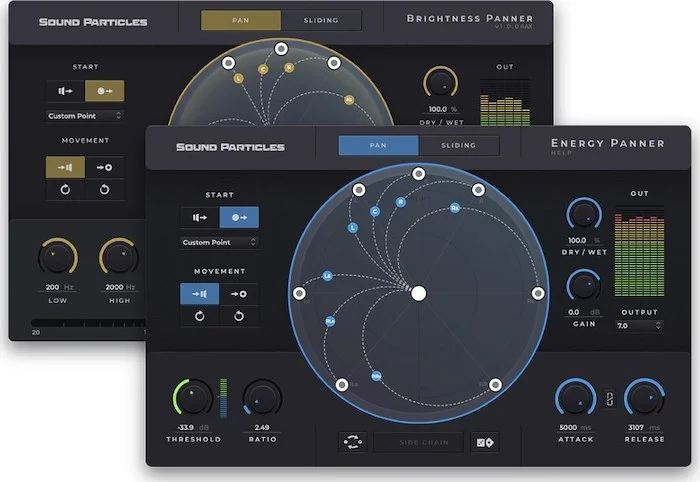
Task: Switch to Sliding tab in Energy Panner
Action: pos(459,145)
